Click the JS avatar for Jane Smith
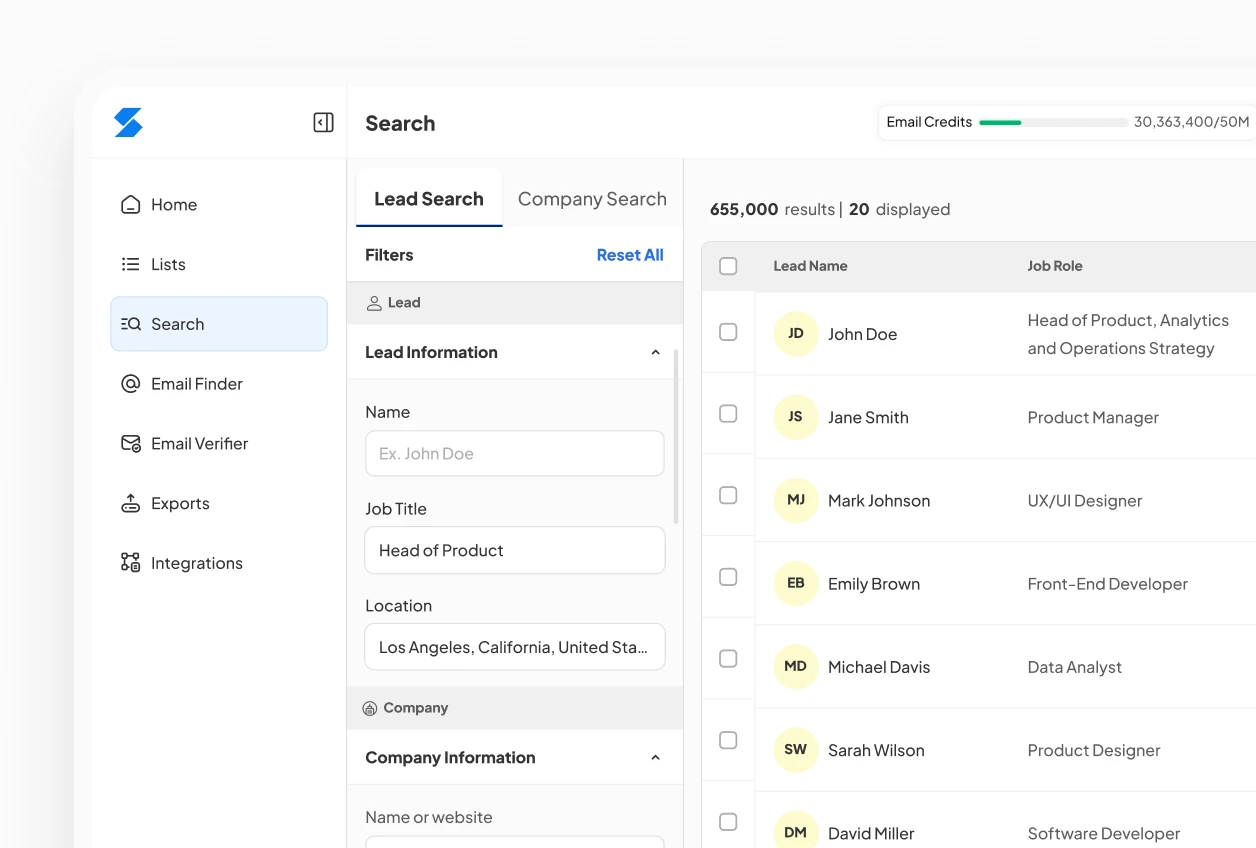The height and width of the screenshot is (848, 1256). [796, 417]
